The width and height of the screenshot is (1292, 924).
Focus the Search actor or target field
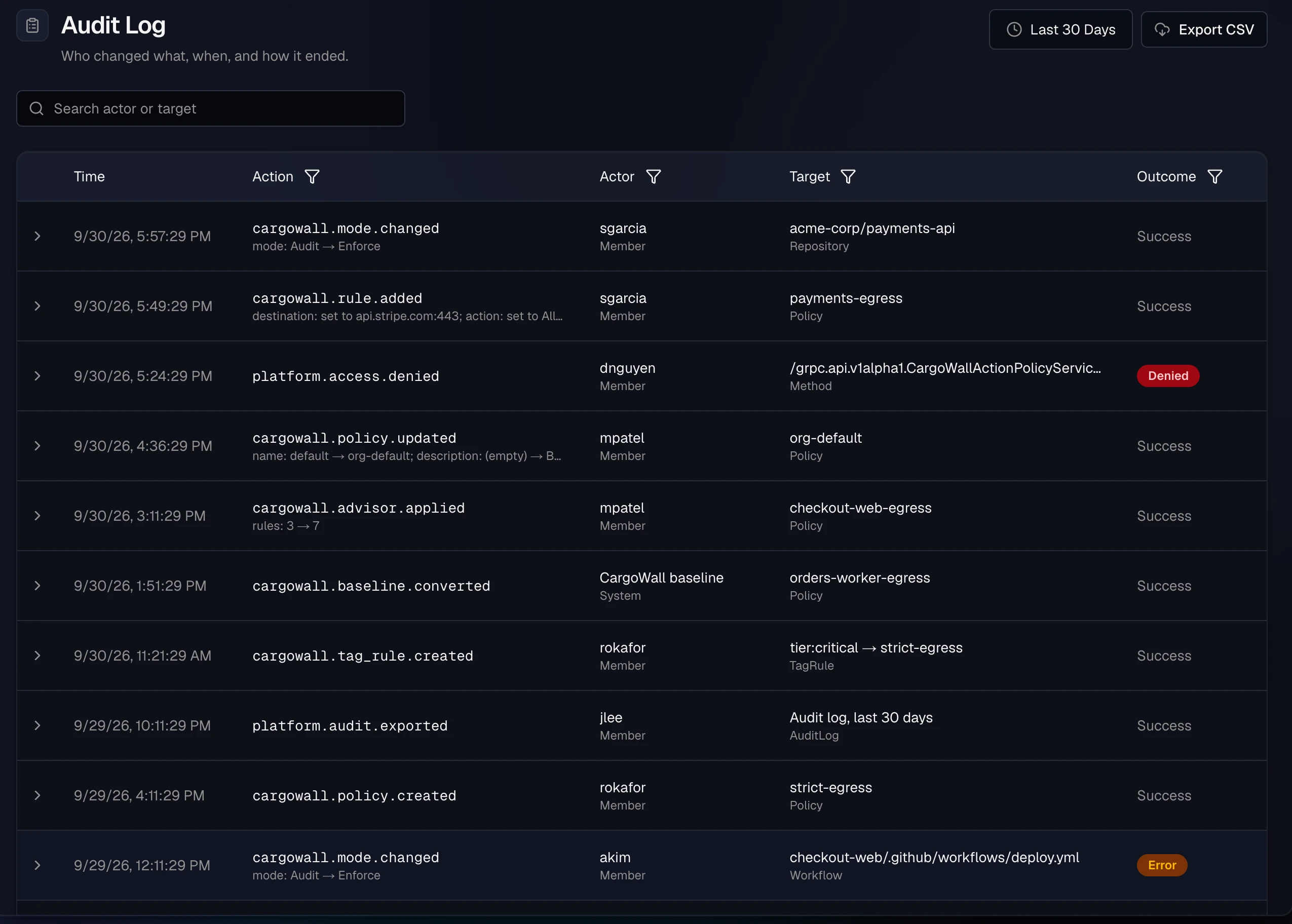[210, 109]
